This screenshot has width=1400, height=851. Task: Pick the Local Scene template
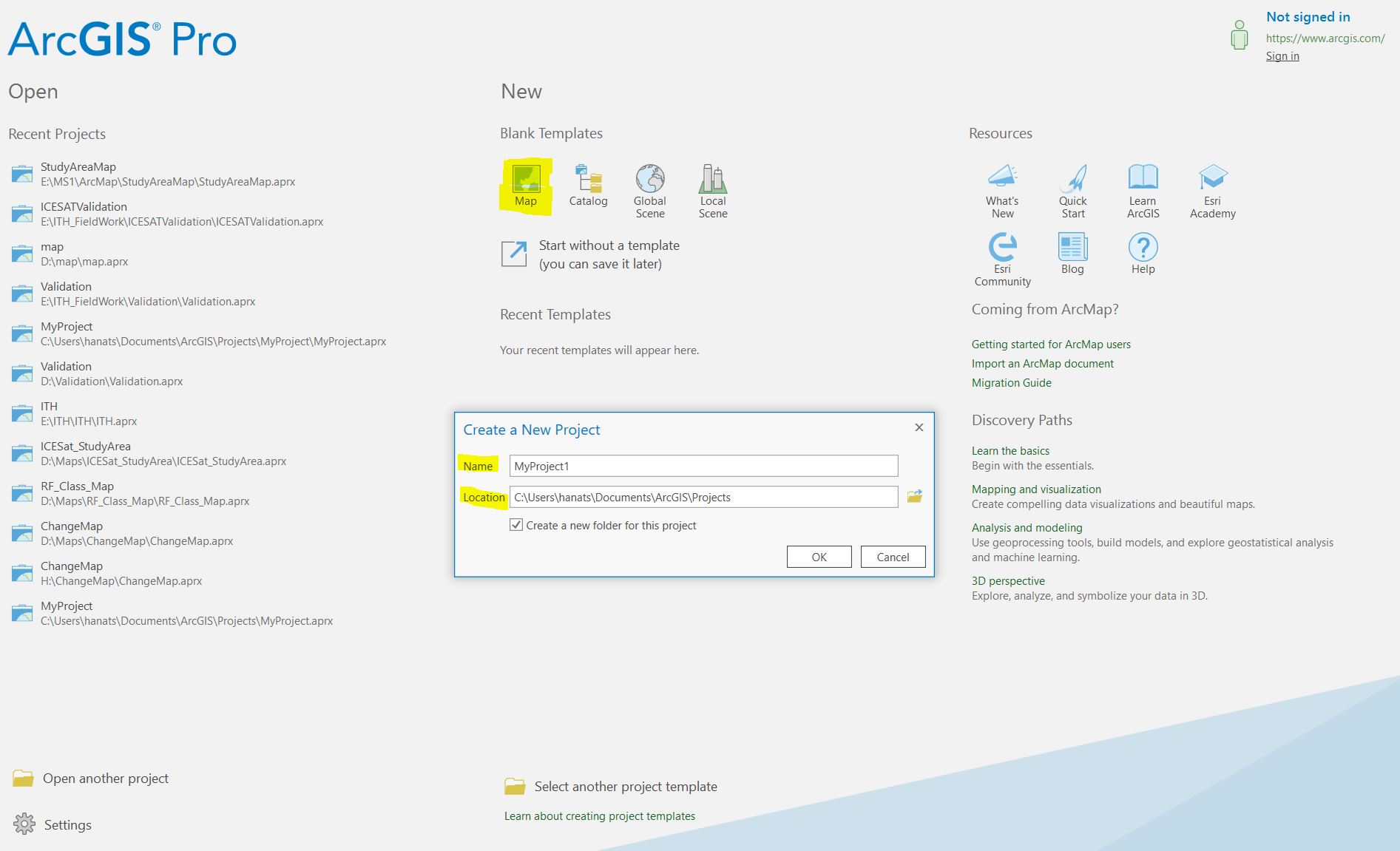[713, 179]
